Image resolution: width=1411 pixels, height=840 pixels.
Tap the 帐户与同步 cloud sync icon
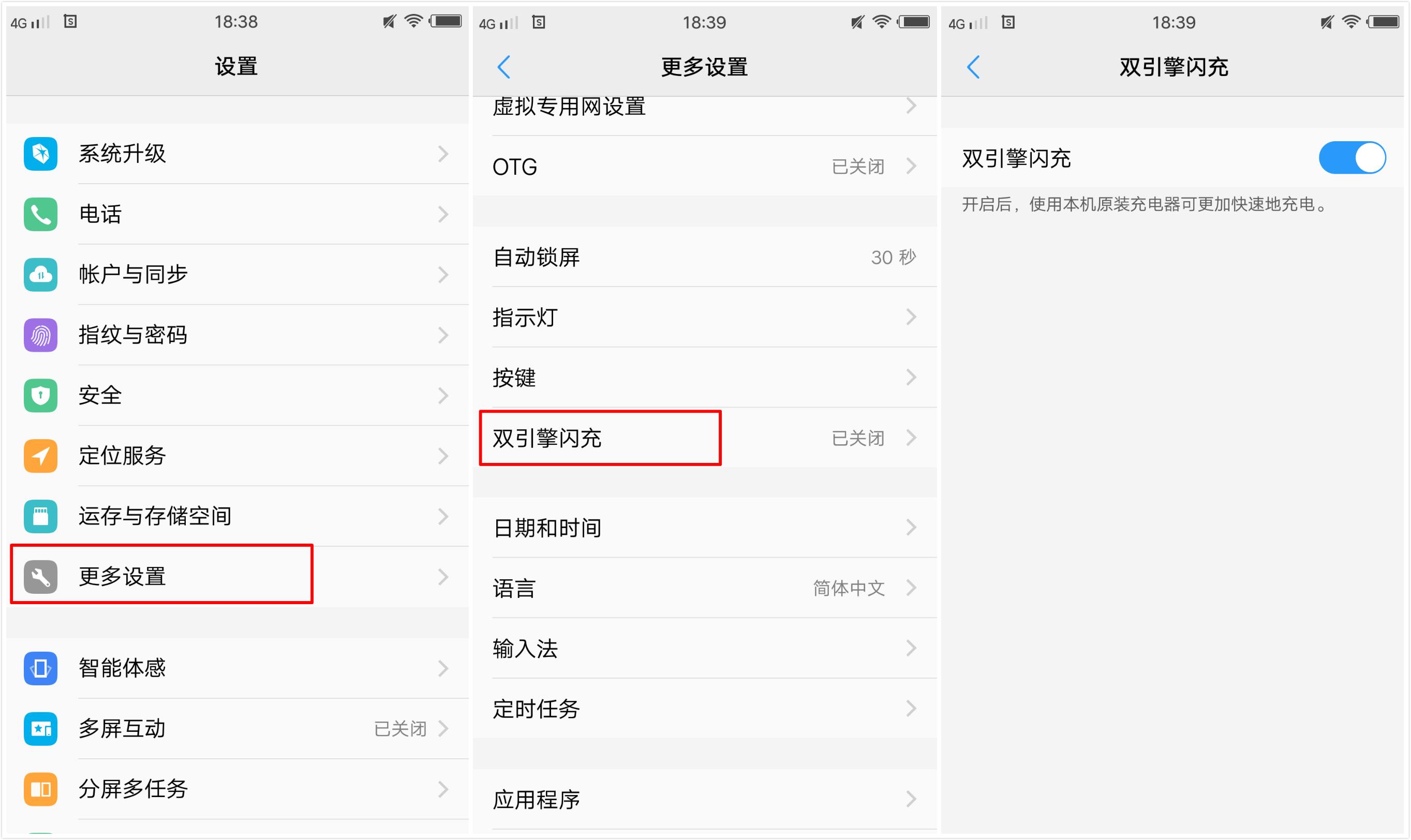tap(40, 275)
